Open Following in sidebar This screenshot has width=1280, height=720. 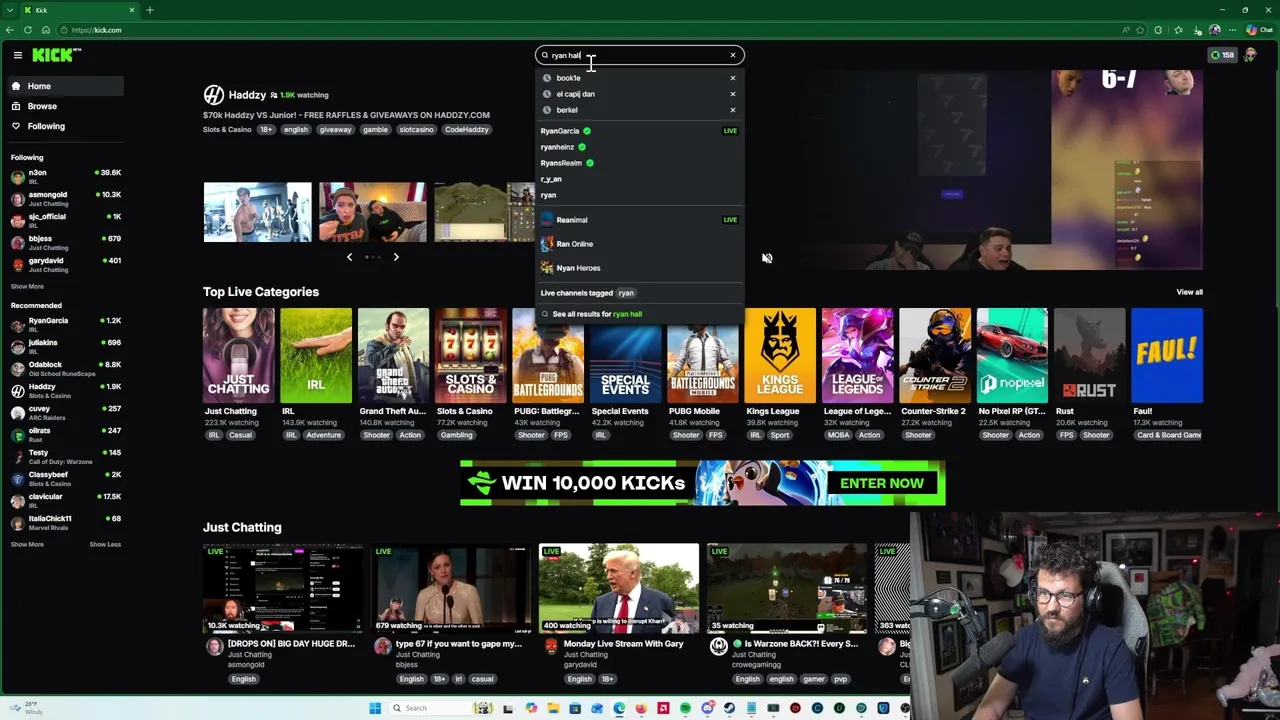[x=64, y=126]
